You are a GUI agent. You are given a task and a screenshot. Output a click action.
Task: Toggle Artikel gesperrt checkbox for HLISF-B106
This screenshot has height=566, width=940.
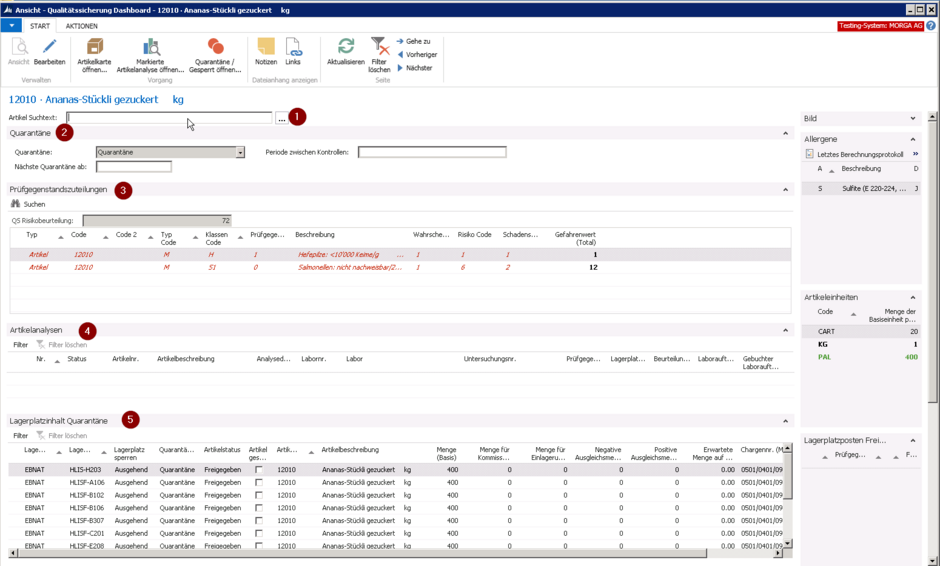(258, 508)
